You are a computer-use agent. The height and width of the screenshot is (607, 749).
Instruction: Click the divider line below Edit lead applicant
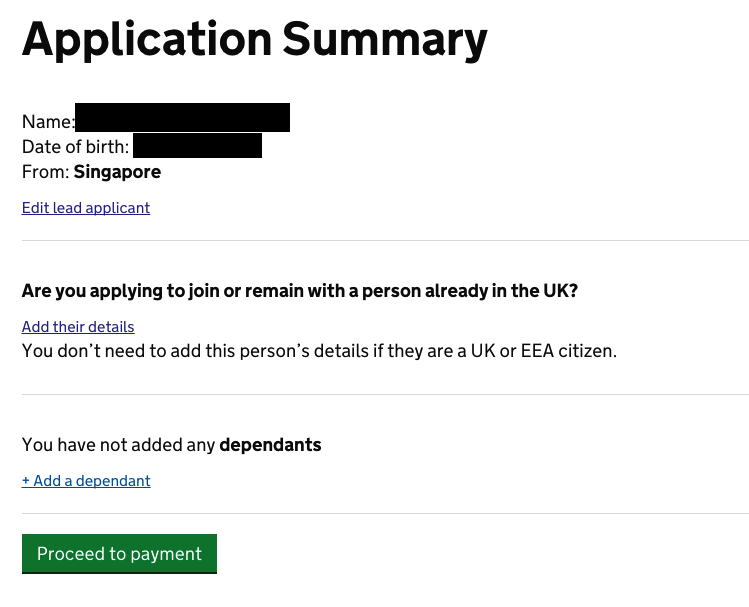click(385, 240)
